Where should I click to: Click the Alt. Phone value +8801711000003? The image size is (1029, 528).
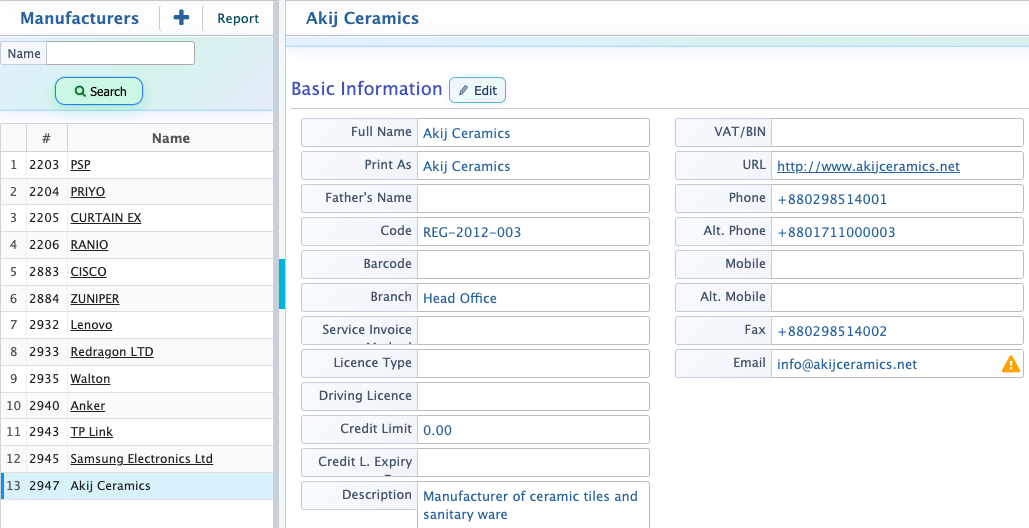coord(836,232)
